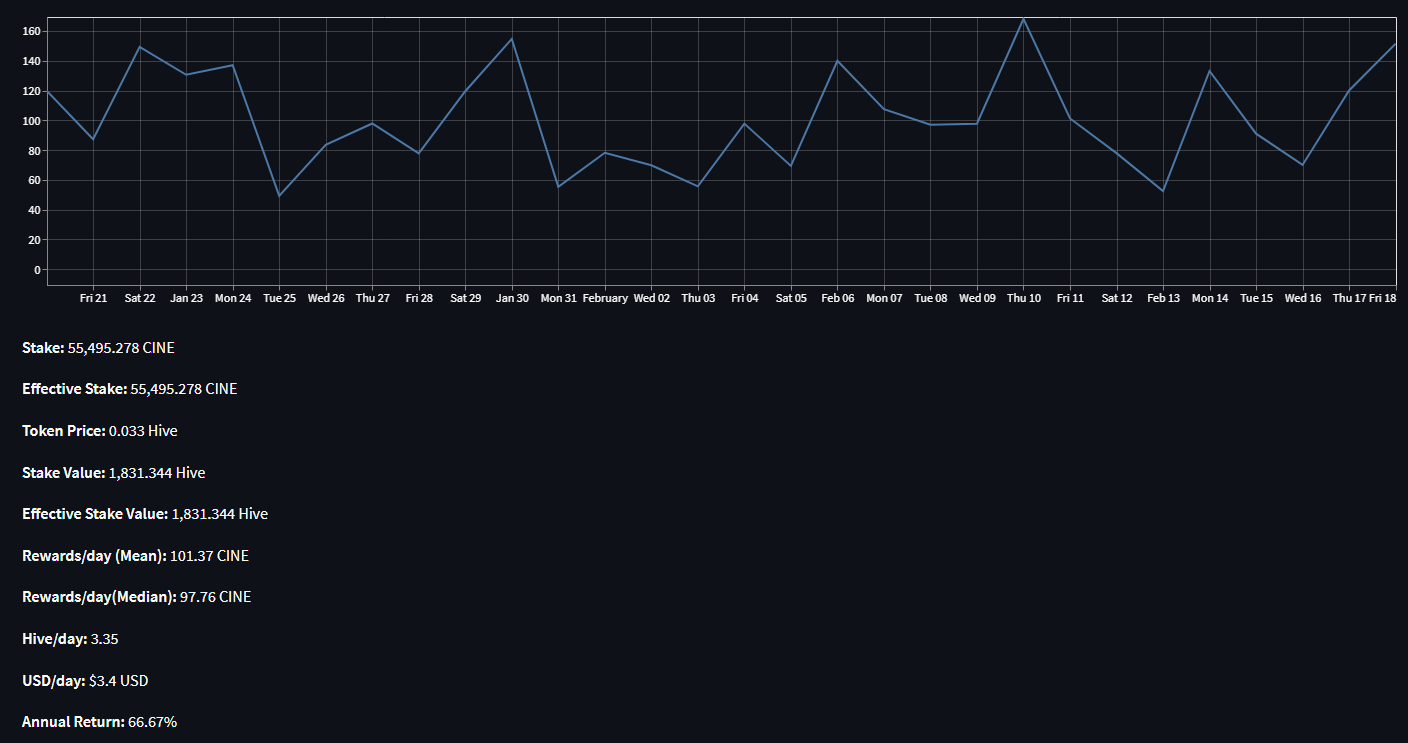Viewport: 1408px width, 743px height.
Task: Select the 'Token Price: 0.033 Hive' text
Action: (x=100, y=431)
